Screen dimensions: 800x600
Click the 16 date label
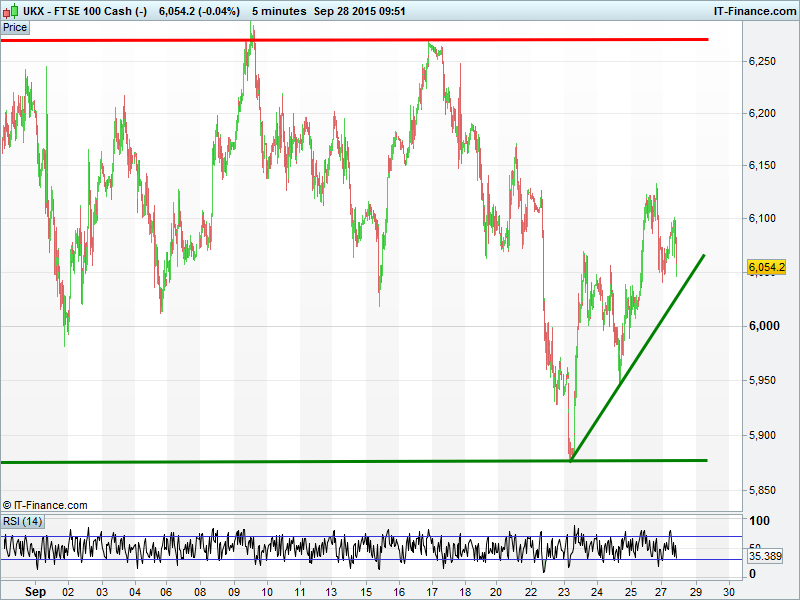coord(399,592)
